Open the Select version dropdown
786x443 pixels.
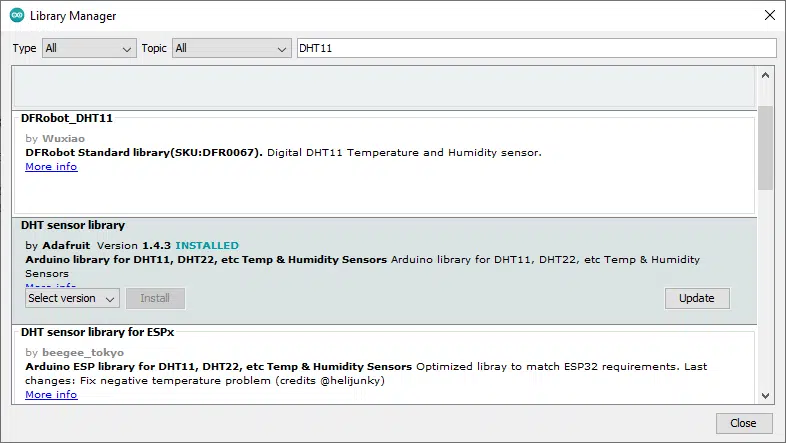click(x=72, y=298)
